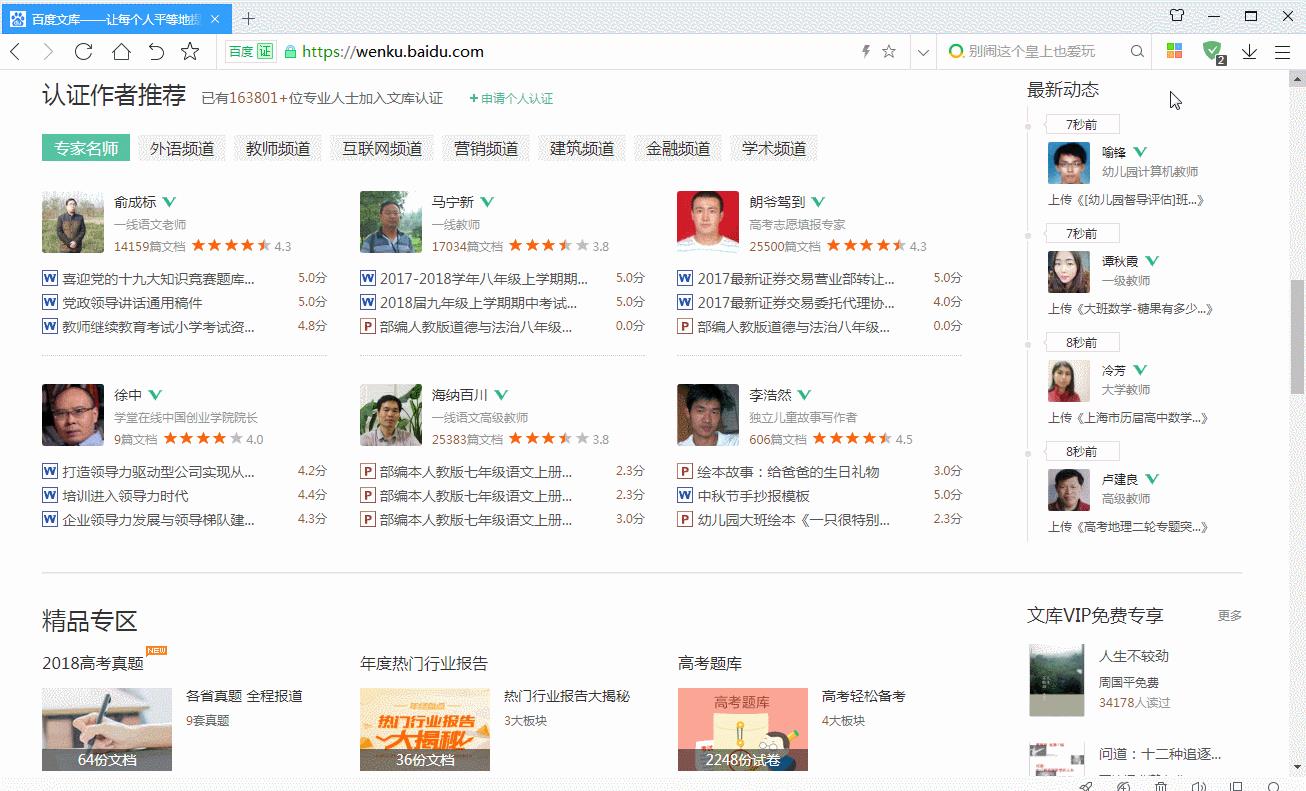
Task: Bookmark page with the toolbar star icon
Action: [x=190, y=52]
